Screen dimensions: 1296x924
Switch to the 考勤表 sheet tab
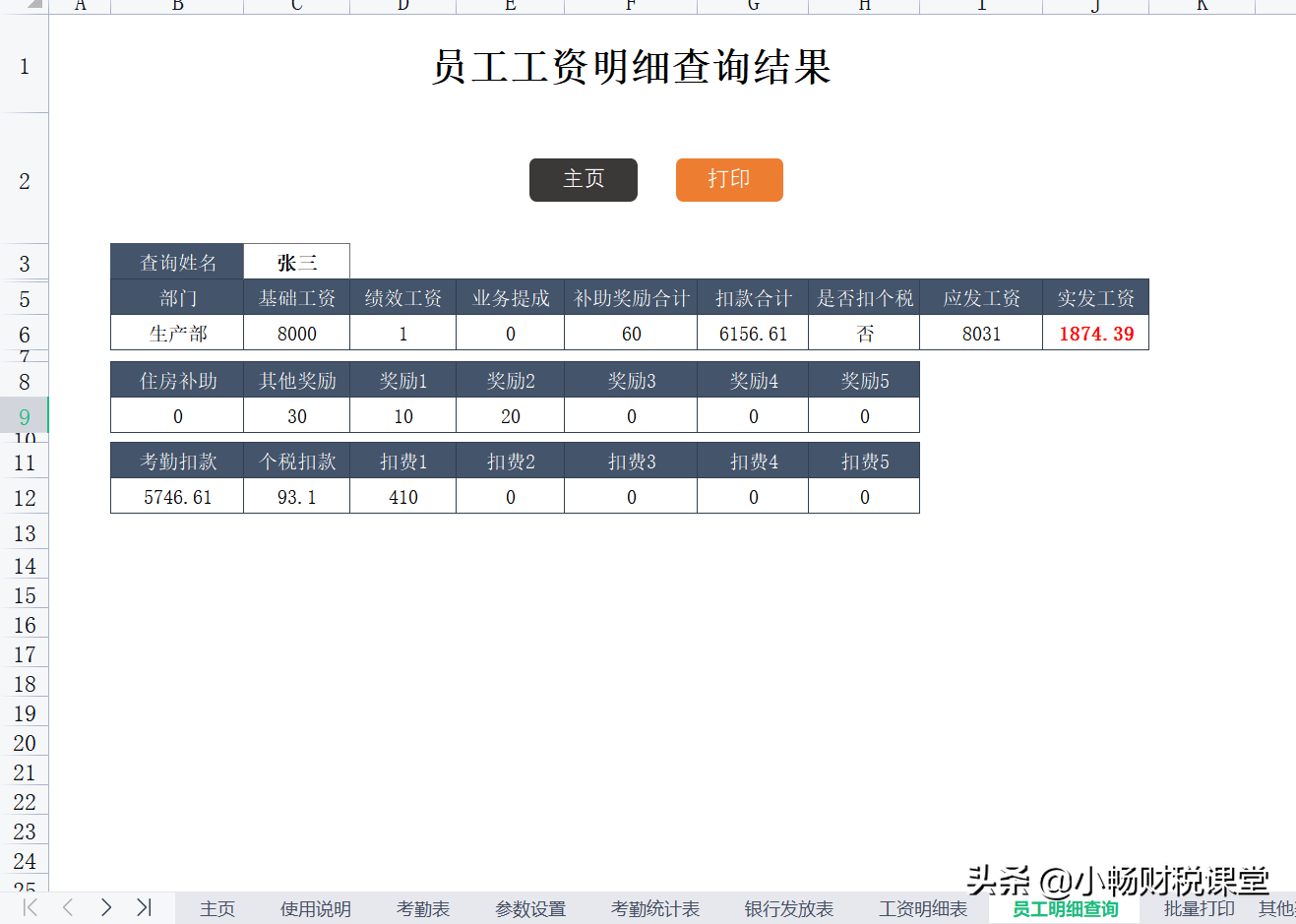tap(422, 908)
